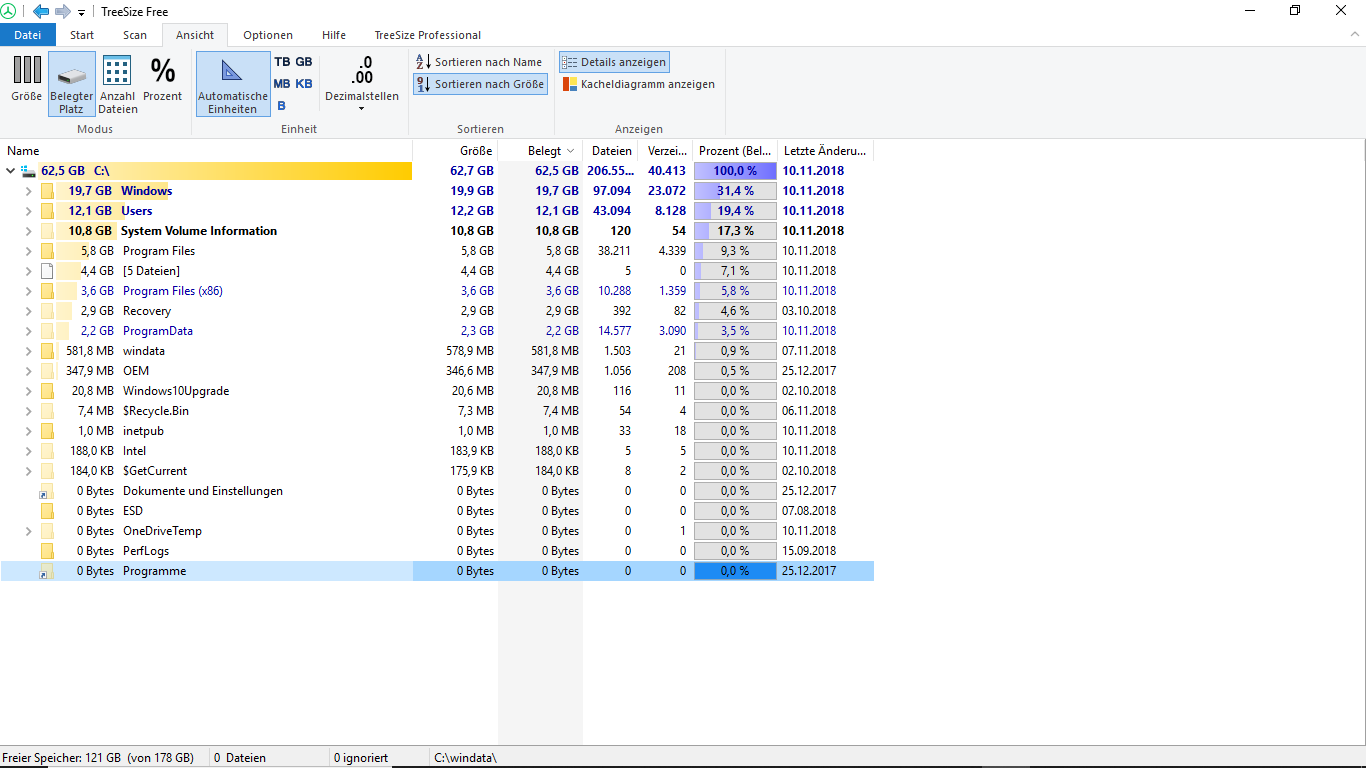Screen dimensions: 1366x768
Task: Expand the windata folder
Action: [28, 351]
